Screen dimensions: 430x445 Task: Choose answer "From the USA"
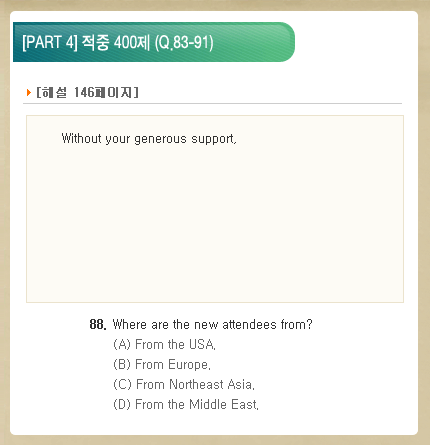click(x=175, y=344)
